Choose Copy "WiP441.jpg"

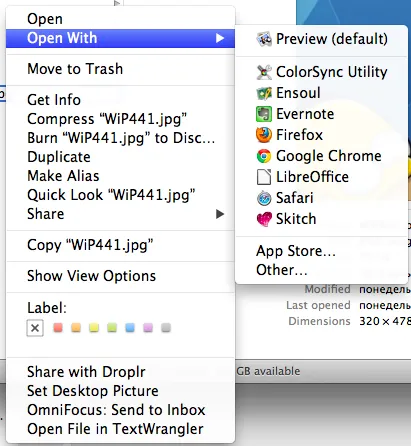click(x=120, y=245)
